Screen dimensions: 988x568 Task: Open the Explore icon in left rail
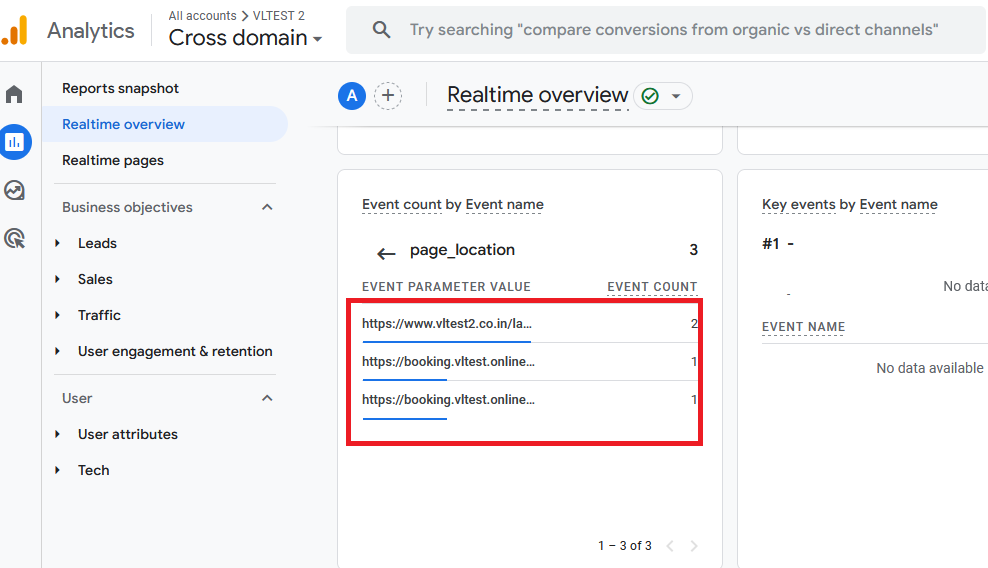point(15,190)
